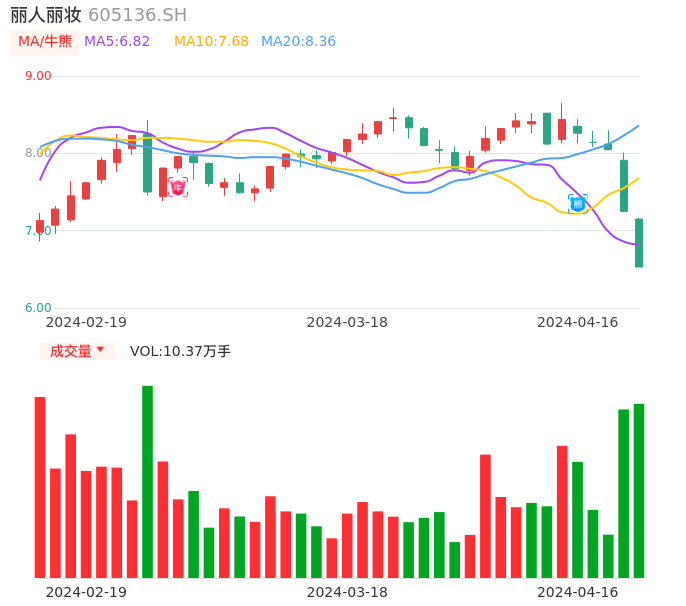Image resolution: width=686 pixels, height=606 pixels.
Task: Click the MA5:6.82 legend label
Action: (117, 42)
